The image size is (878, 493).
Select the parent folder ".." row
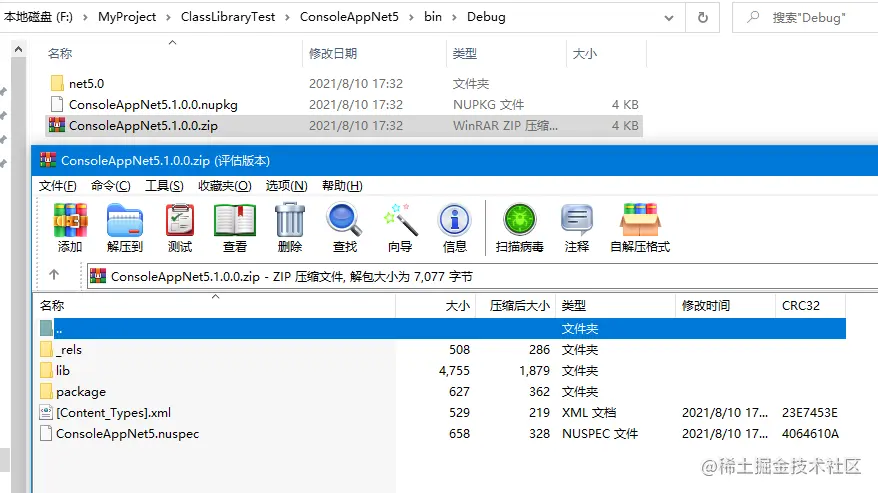pyautogui.click(x=442, y=328)
